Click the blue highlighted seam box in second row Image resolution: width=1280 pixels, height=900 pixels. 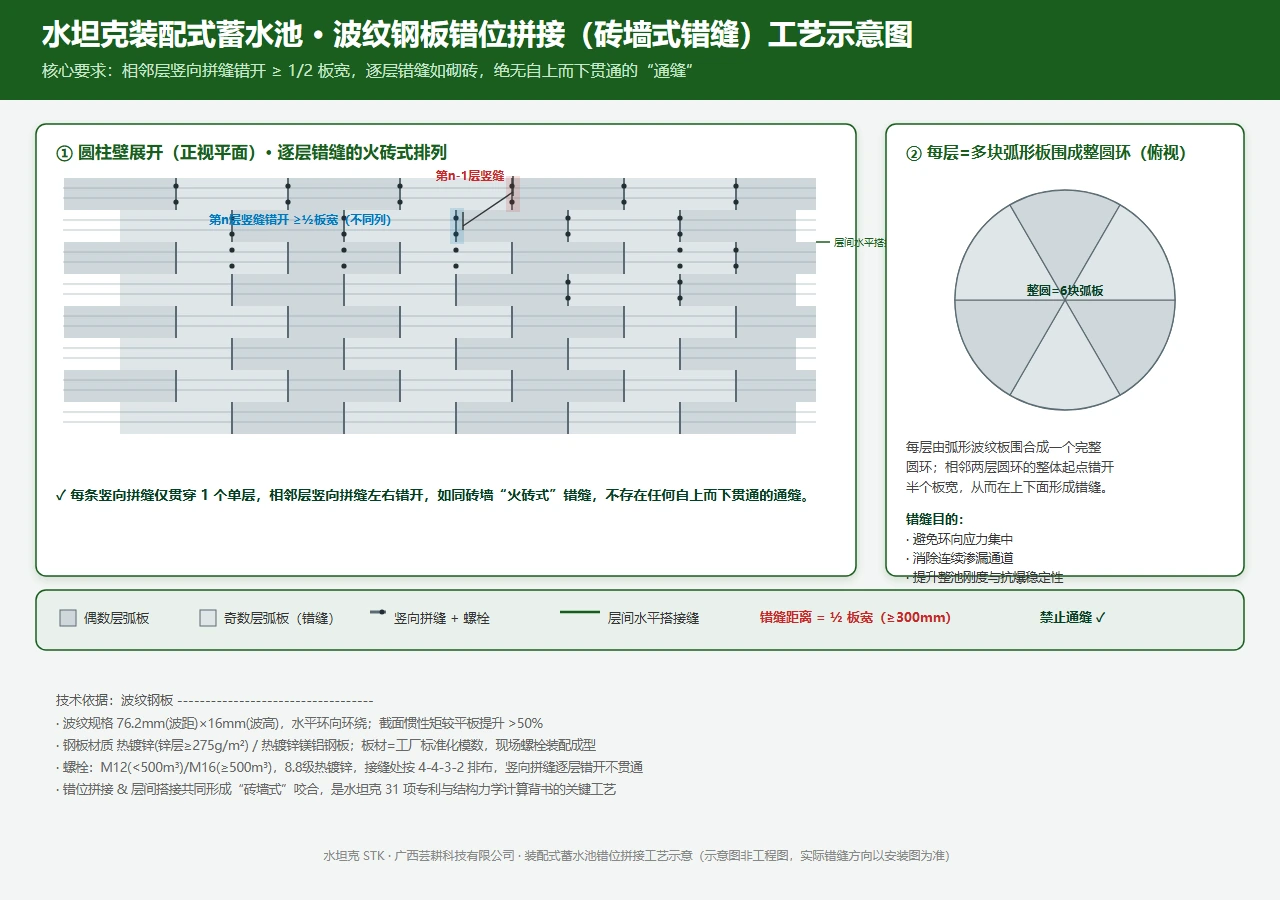457,226
